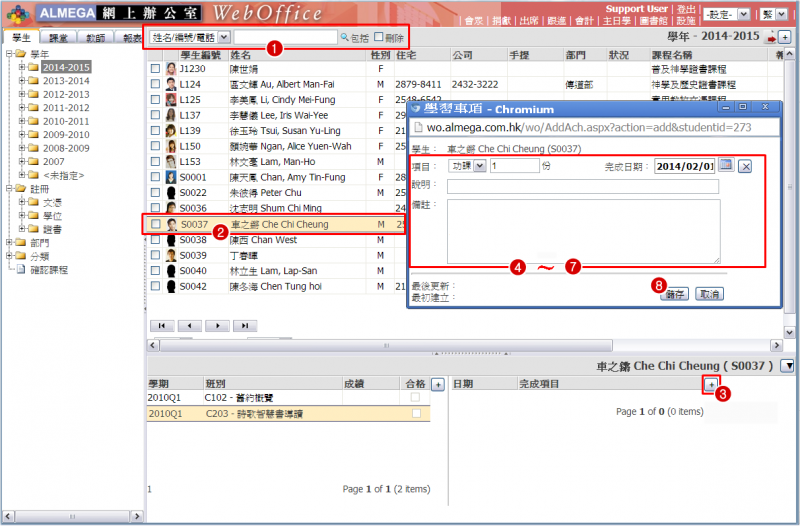Click the add student plus icon beside 學年 2014-2015

[x=784, y=37]
